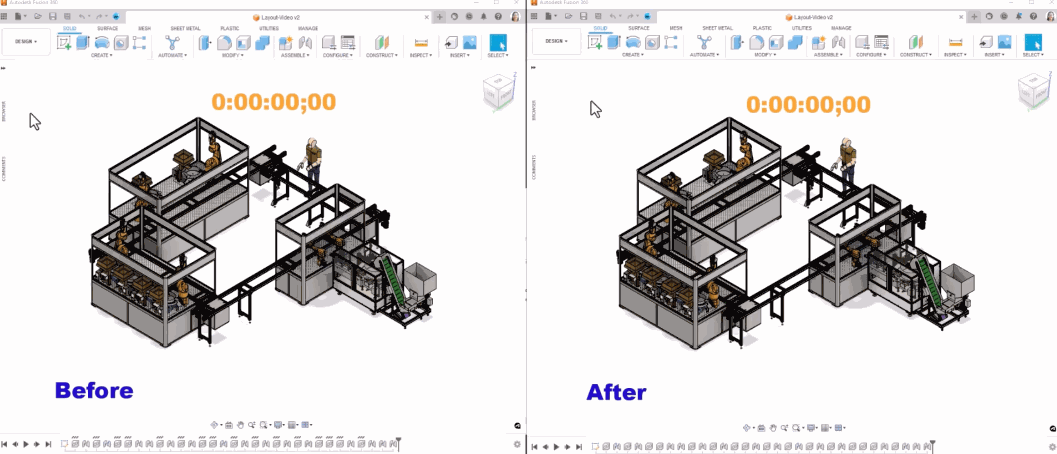
Task: Select the Joint tool in right window
Action: [x=839, y=42]
